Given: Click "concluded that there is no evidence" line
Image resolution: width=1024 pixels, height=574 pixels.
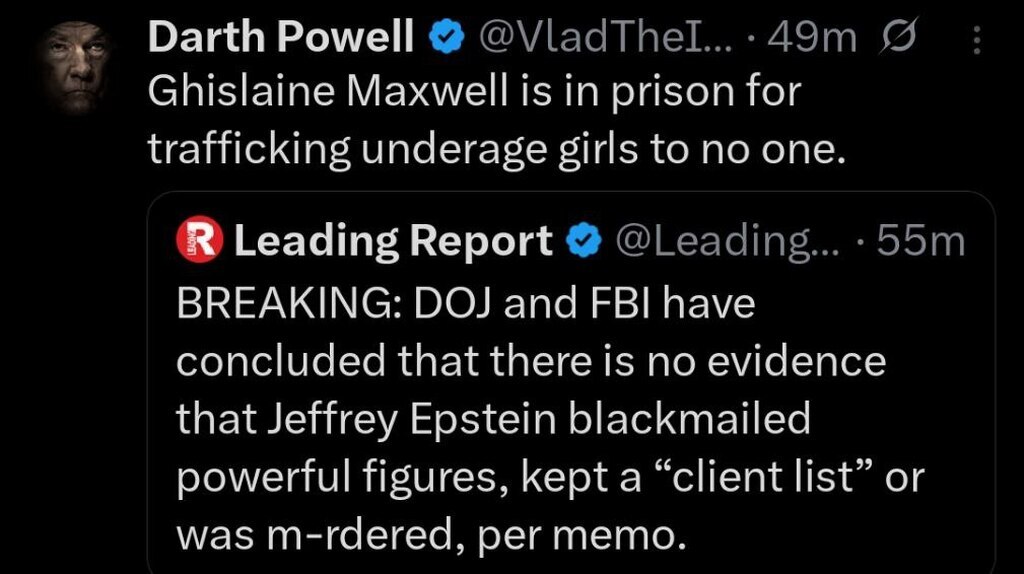Looking at the screenshot, I should [x=531, y=361].
